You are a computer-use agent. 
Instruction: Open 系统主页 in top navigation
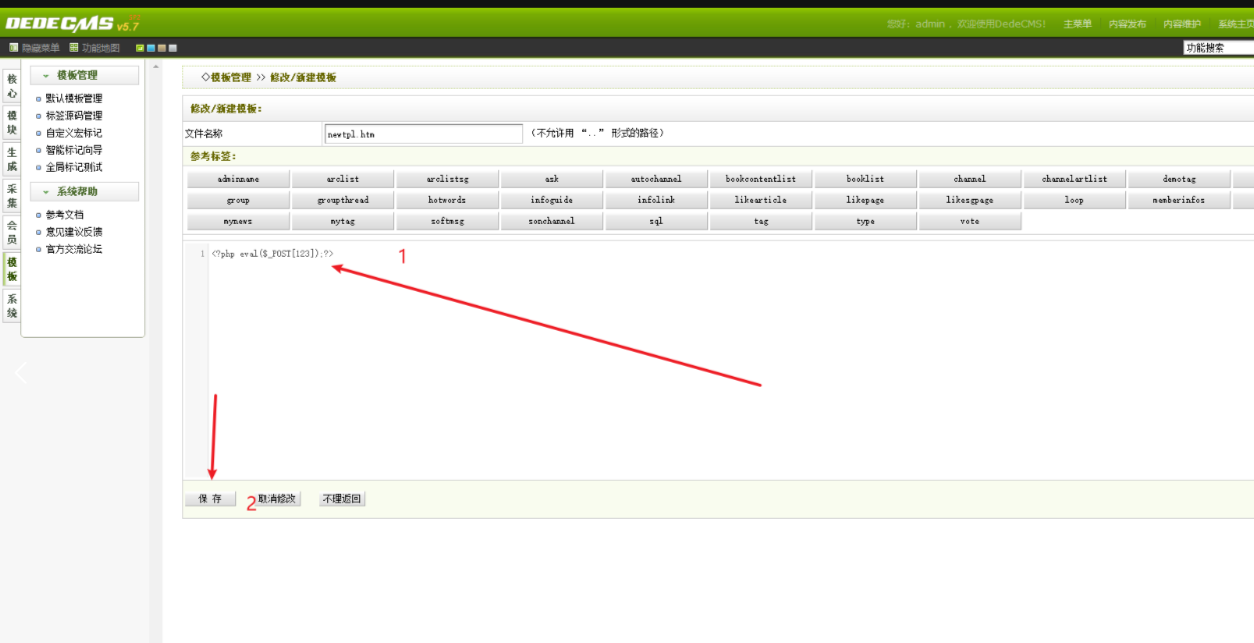click(x=1235, y=24)
